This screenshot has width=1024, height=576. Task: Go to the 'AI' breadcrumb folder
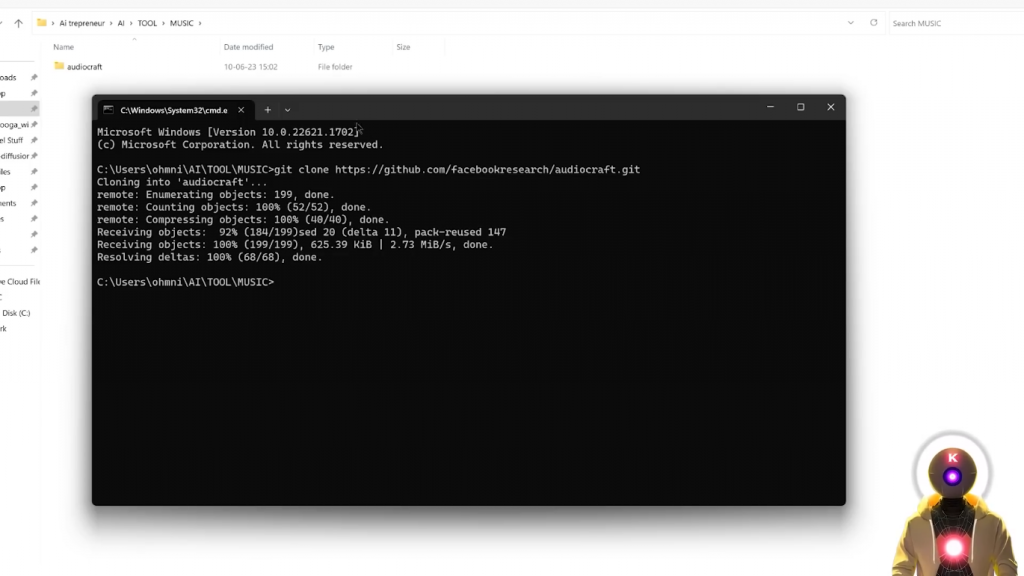[121, 23]
